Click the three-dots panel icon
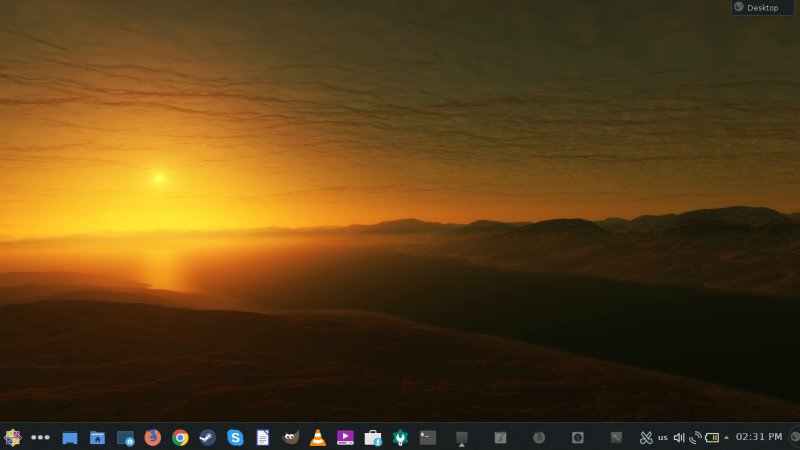Image resolution: width=800 pixels, height=450 pixels. coord(40,437)
